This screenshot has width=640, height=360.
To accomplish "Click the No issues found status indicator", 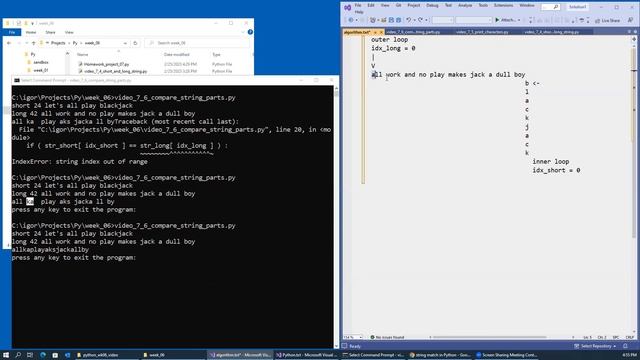I will [x=387, y=337].
